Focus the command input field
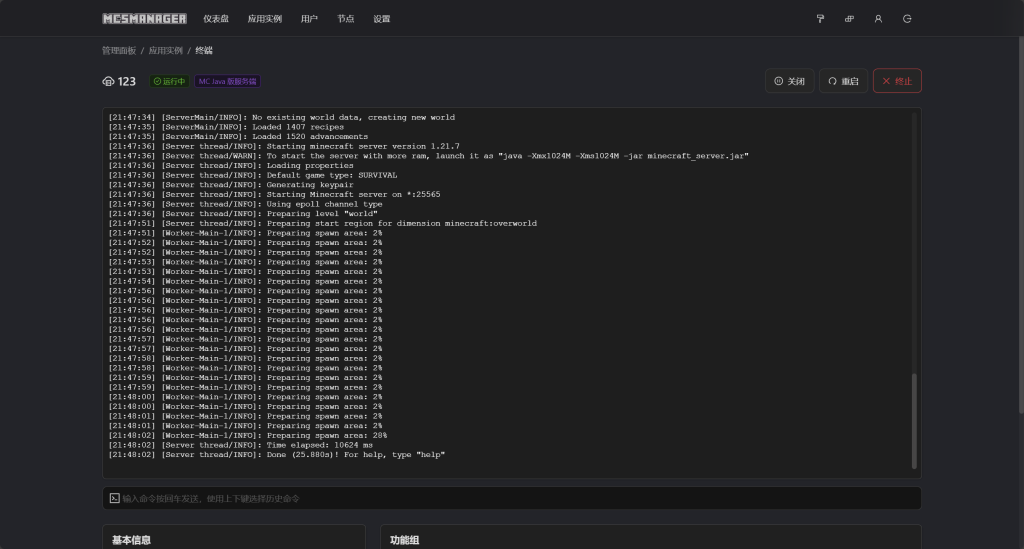 click(x=512, y=498)
